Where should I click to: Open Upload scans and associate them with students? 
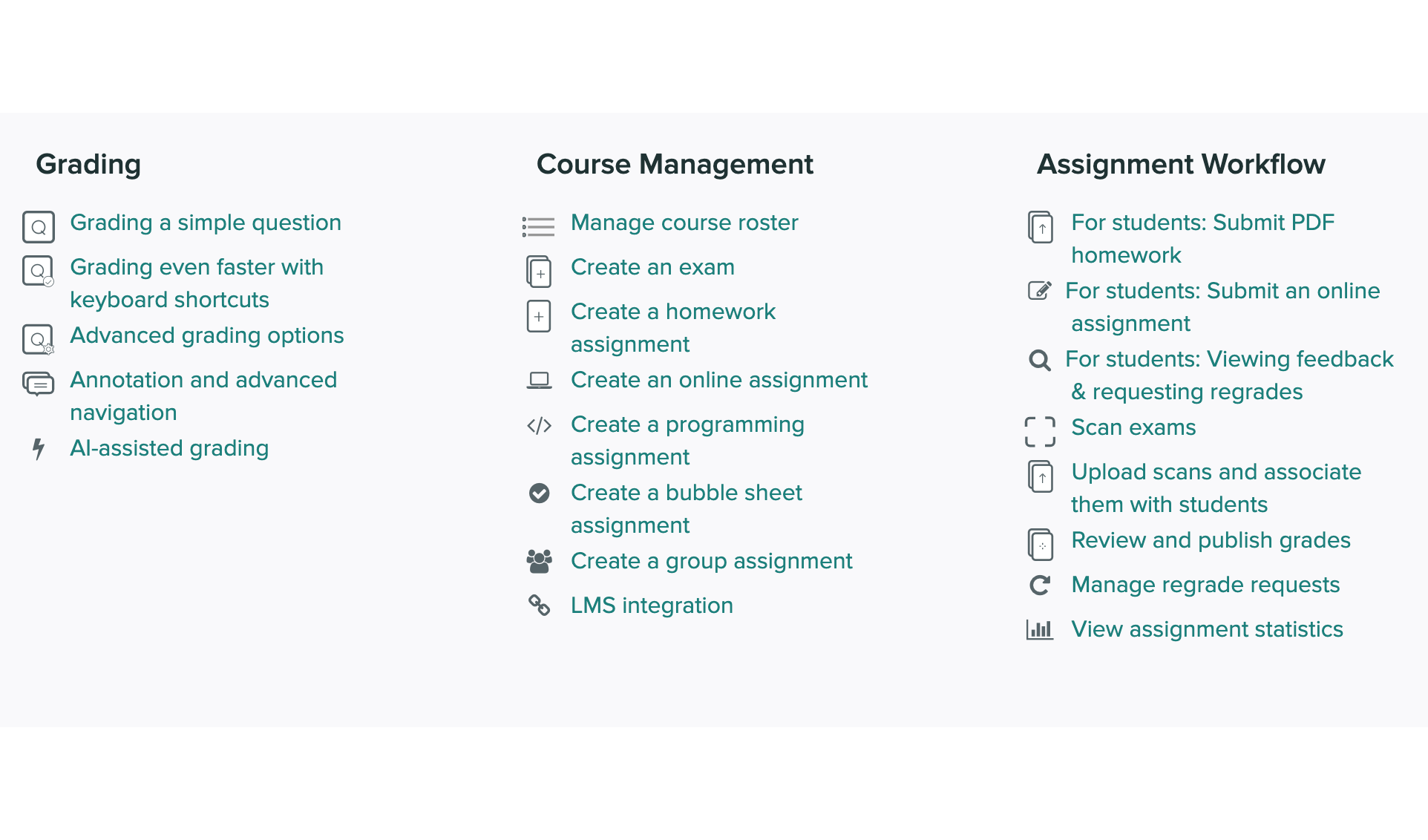(x=1216, y=488)
